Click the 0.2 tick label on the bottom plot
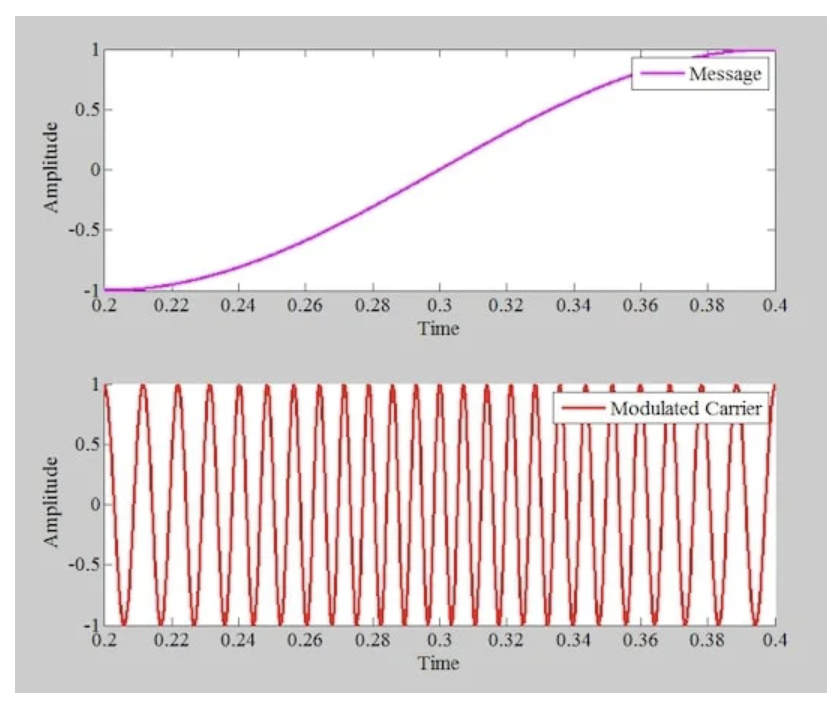The height and width of the screenshot is (708, 831). pos(104,640)
